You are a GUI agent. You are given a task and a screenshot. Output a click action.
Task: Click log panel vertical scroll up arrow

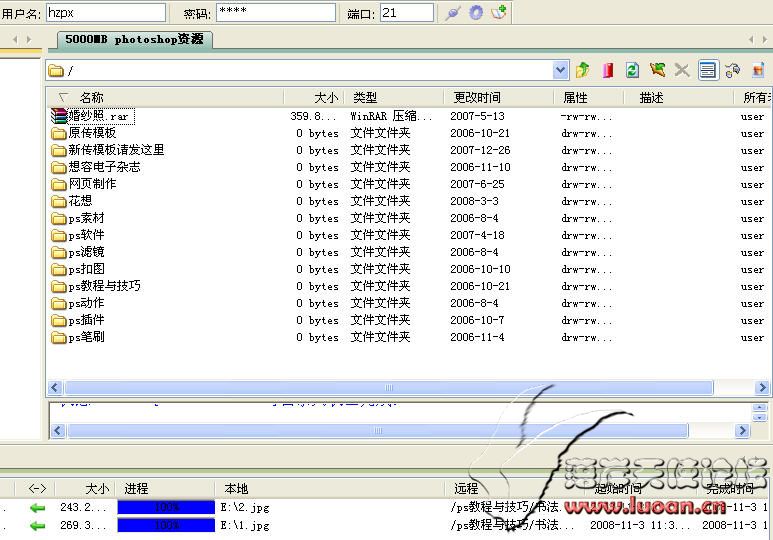pos(760,407)
